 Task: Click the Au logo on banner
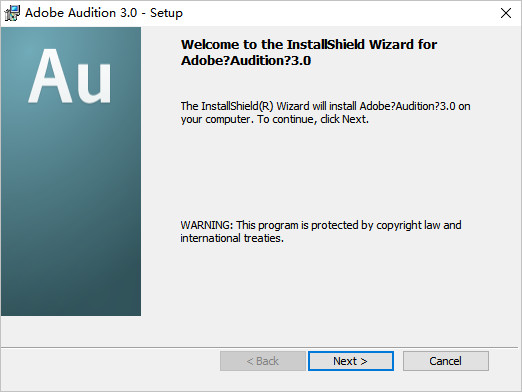coord(70,76)
